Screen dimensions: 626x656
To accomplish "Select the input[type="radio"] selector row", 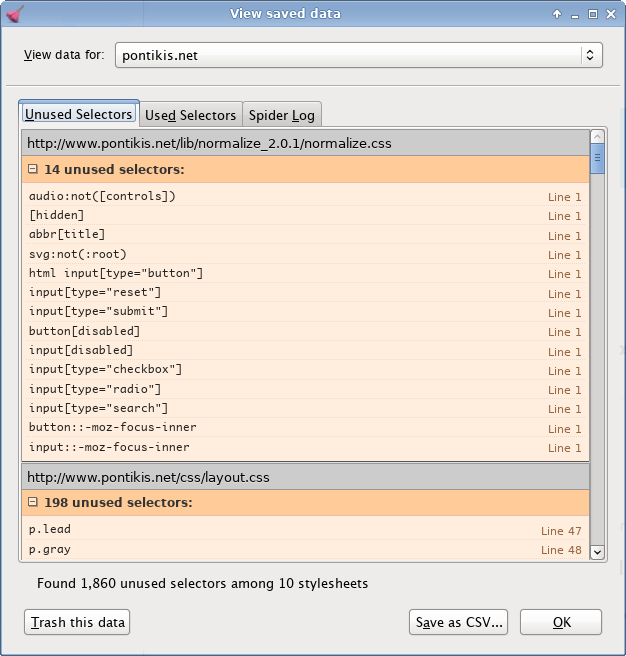I will pyautogui.click(x=305, y=390).
